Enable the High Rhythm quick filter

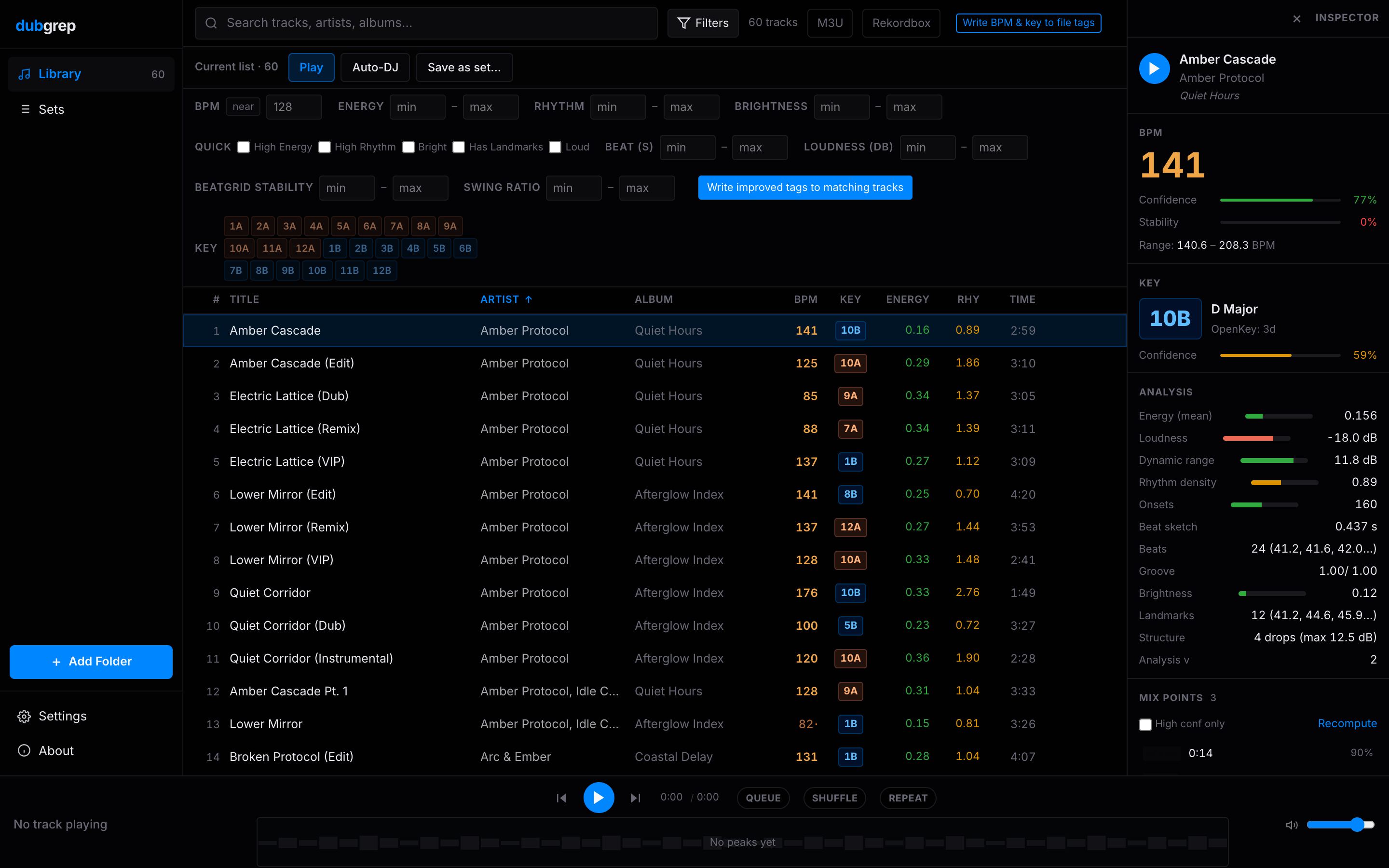point(324,147)
